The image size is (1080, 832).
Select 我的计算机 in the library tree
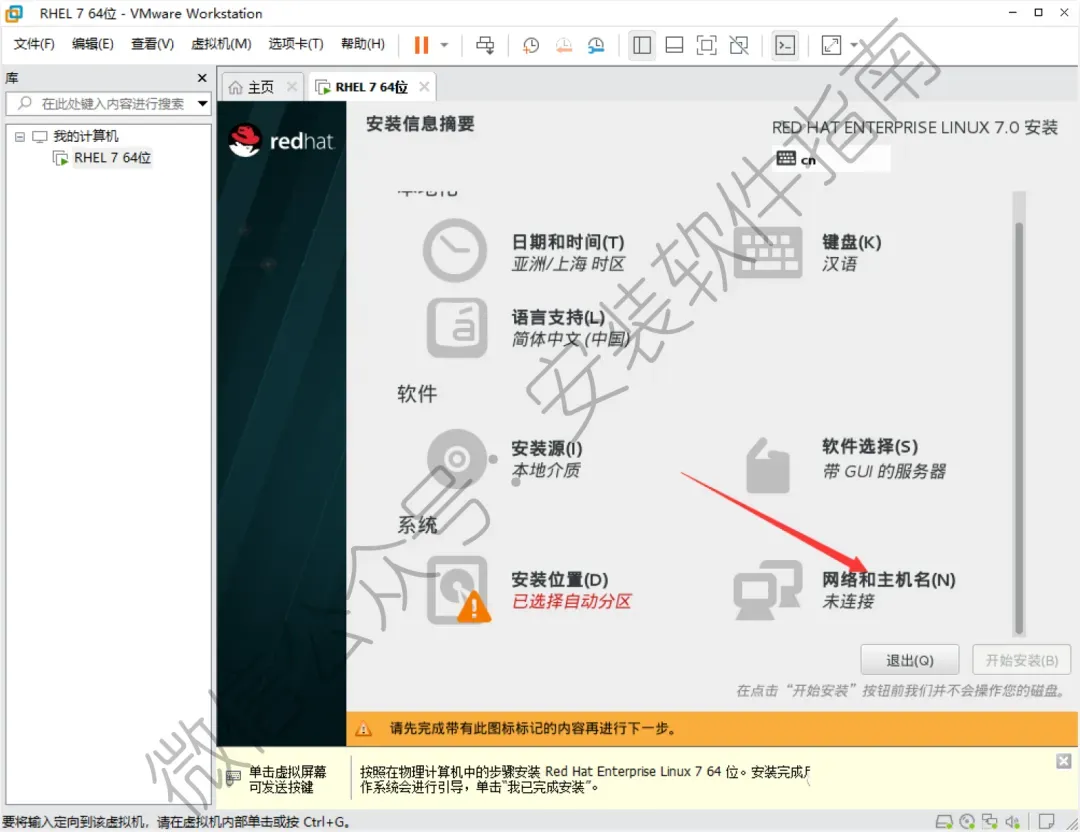click(x=85, y=136)
